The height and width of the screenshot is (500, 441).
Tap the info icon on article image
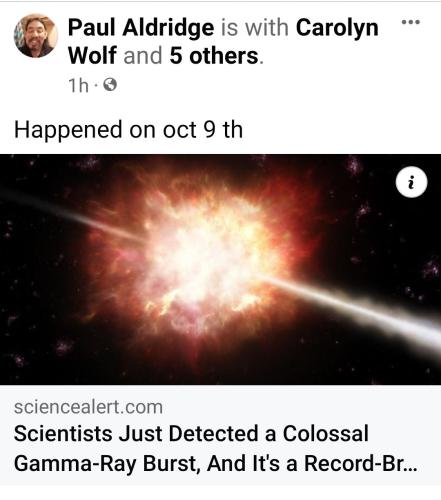click(x=411, y=182)
